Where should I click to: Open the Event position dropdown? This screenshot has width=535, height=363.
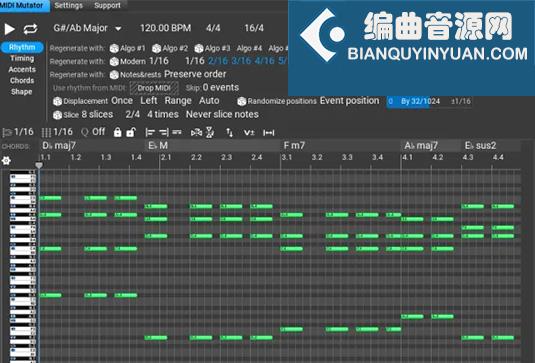pos(349,101)
